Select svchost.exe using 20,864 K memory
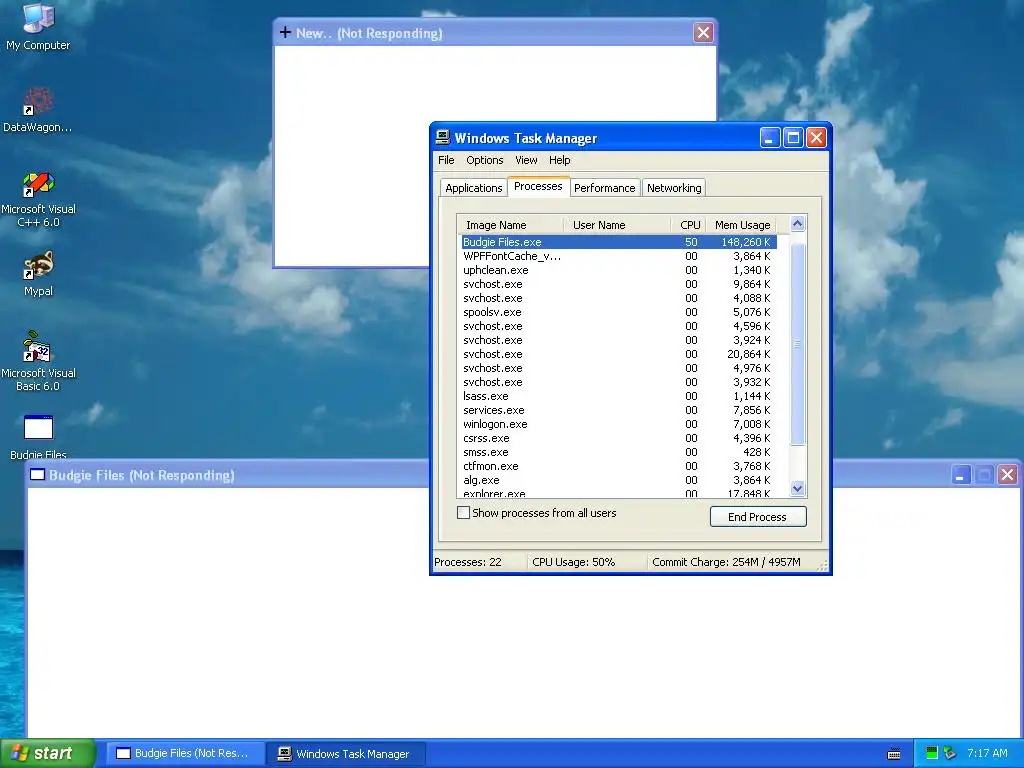This screenshot has height=768, width=1024. tap(618, 354)
